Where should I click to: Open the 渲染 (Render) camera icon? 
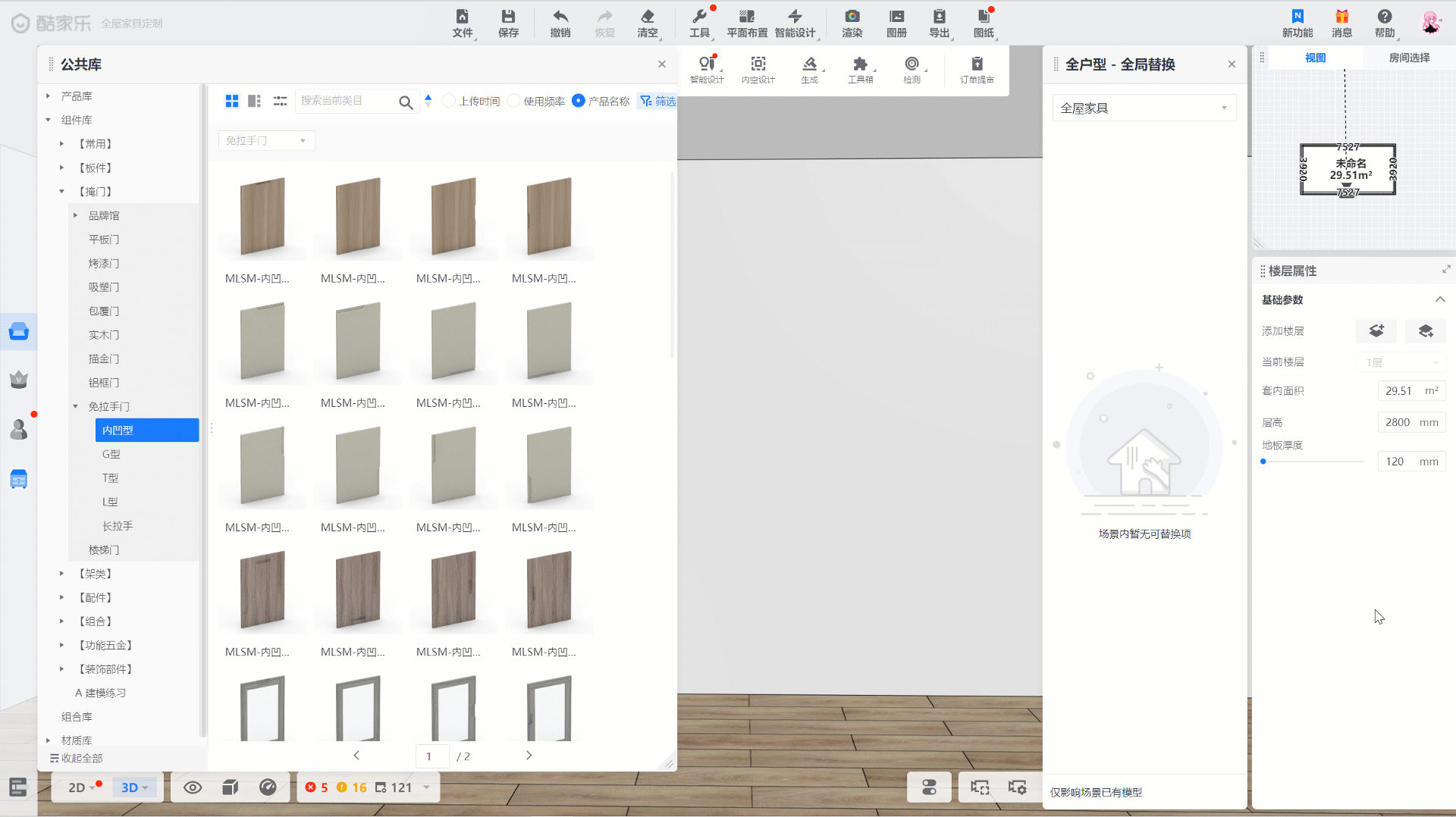point(852,17)
